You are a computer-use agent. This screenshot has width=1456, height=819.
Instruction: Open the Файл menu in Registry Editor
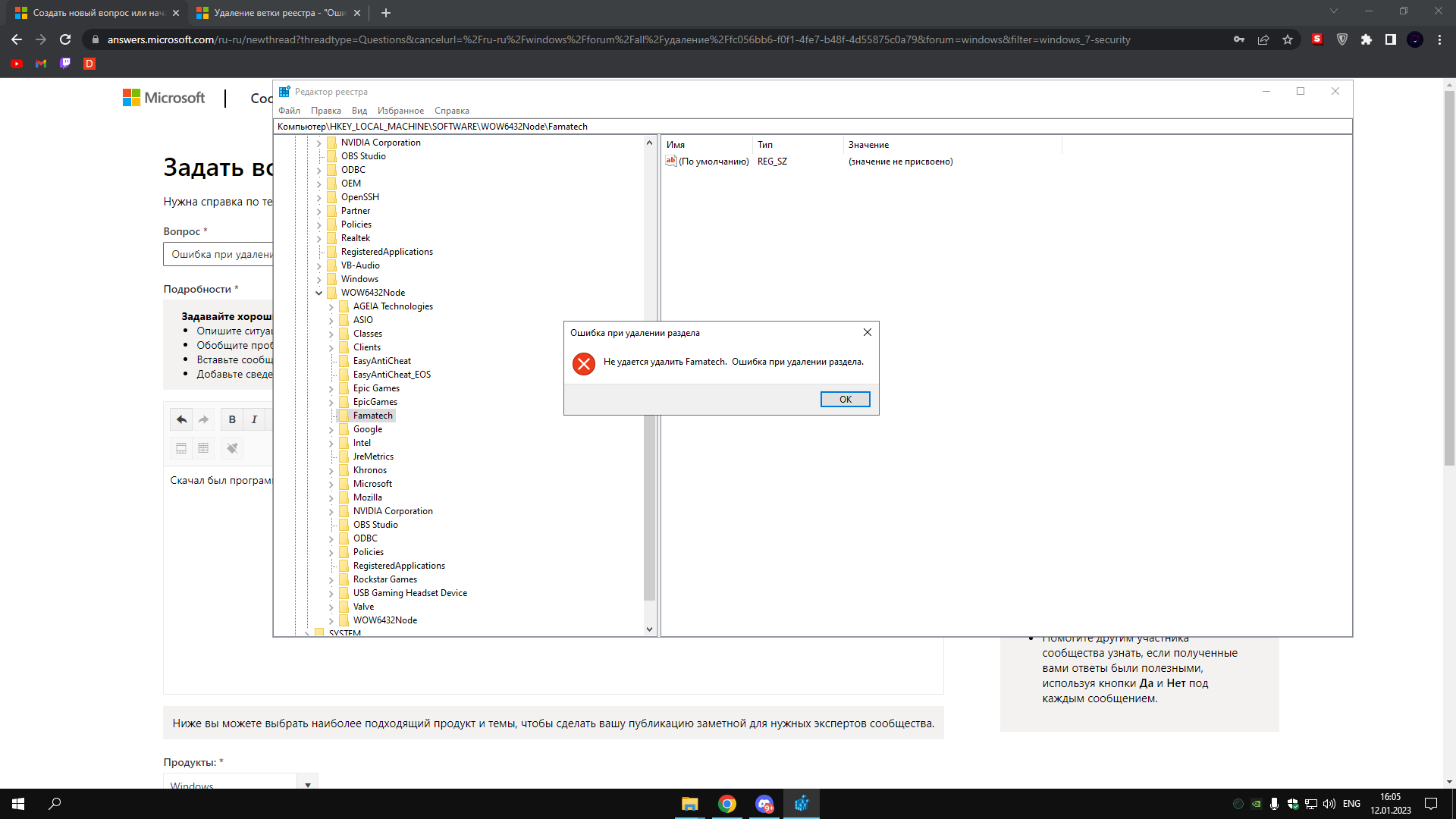click(289, 111)
